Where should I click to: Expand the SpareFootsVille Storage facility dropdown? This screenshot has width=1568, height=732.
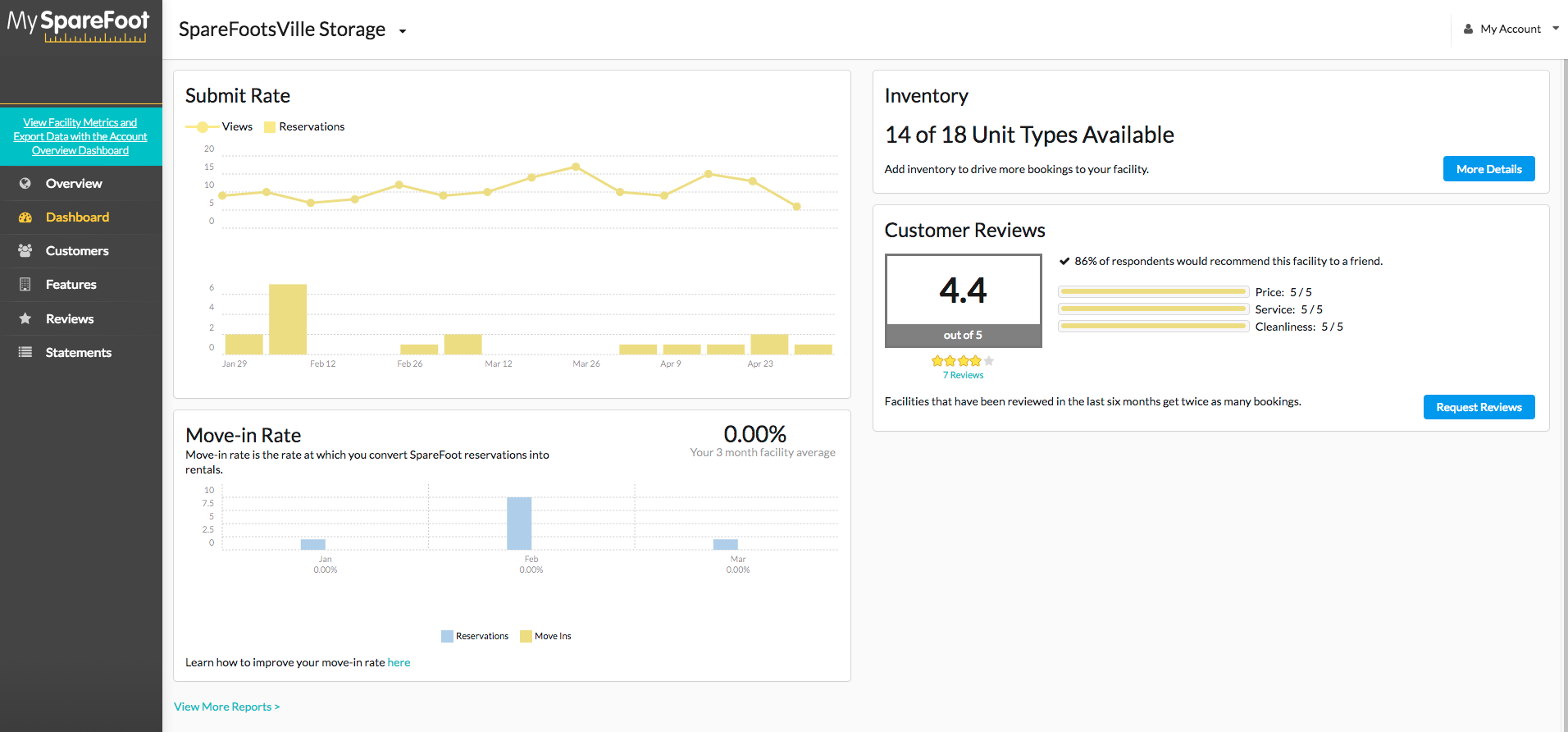[403, 31]
